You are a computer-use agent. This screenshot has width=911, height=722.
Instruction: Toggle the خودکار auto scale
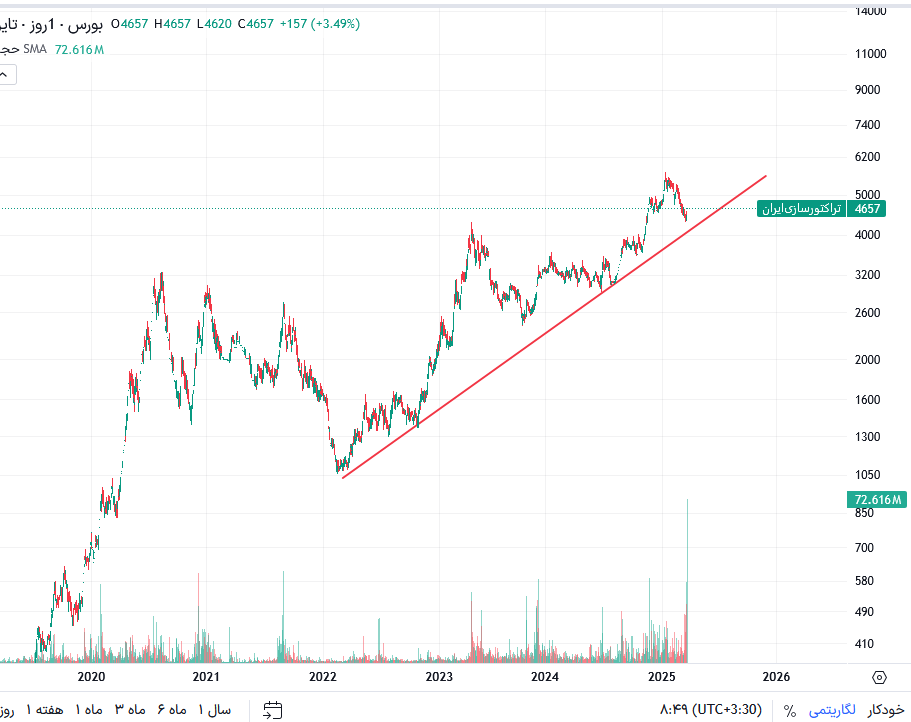tap(886, 710)
